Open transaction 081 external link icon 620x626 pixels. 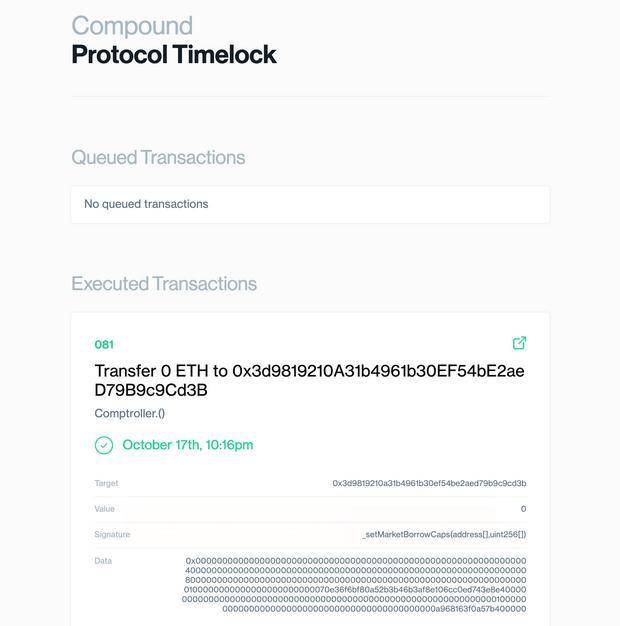(x=519, y=343)
